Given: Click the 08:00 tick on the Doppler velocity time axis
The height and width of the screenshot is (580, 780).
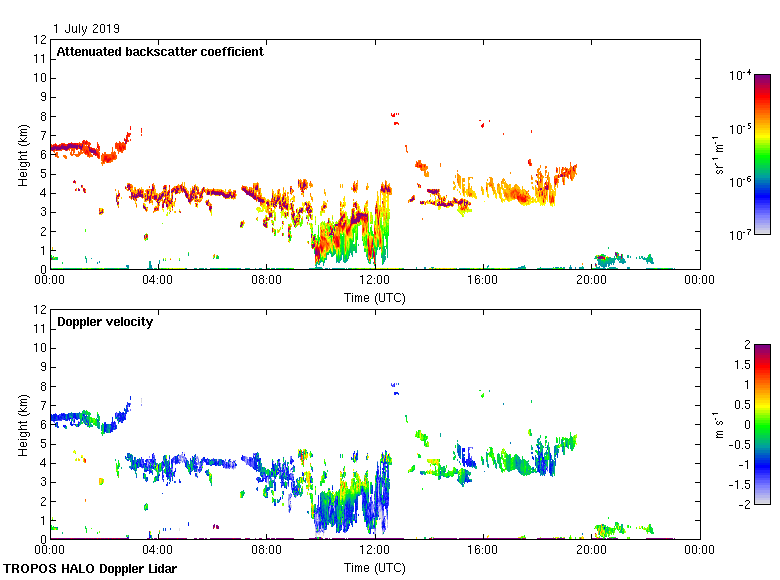Looking at the screenshot, I should tap(266, 551).
